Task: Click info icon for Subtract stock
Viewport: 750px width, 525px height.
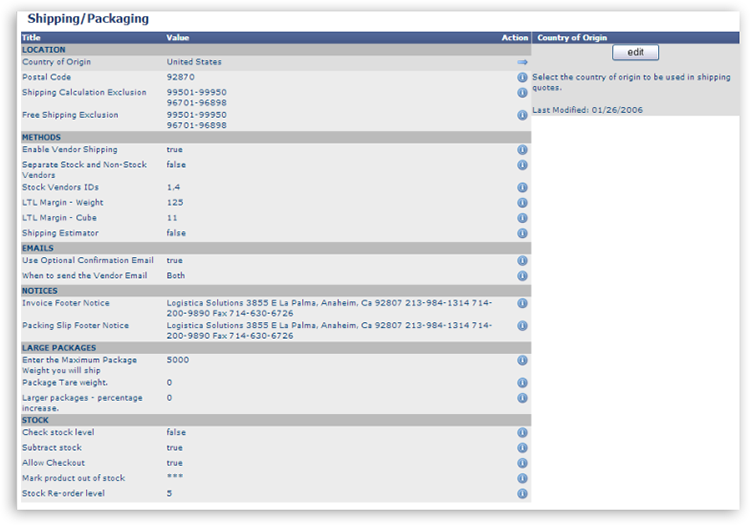Action: point(522,448)
